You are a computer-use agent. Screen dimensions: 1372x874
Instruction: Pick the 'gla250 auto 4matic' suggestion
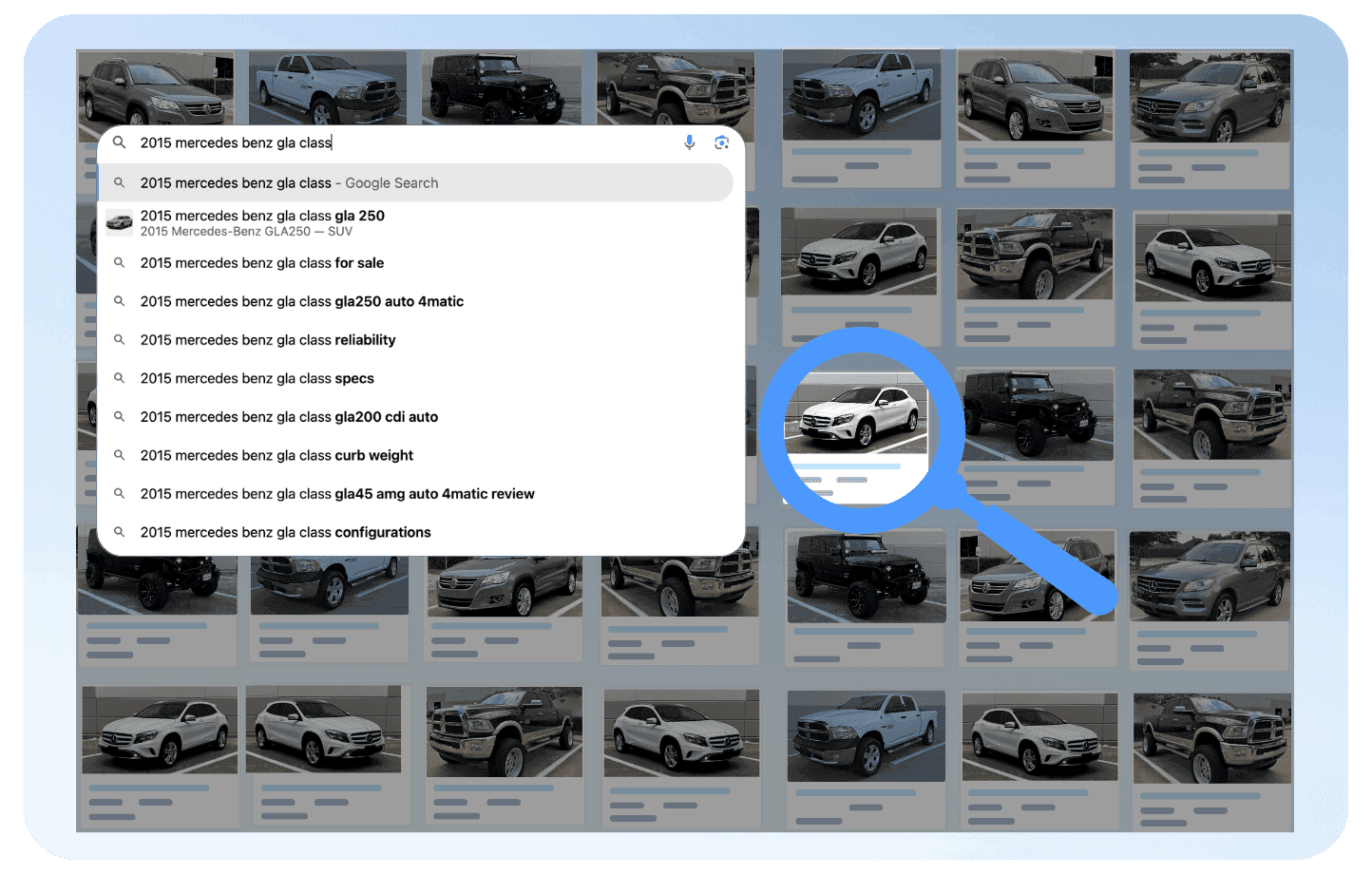click(302, 302)
